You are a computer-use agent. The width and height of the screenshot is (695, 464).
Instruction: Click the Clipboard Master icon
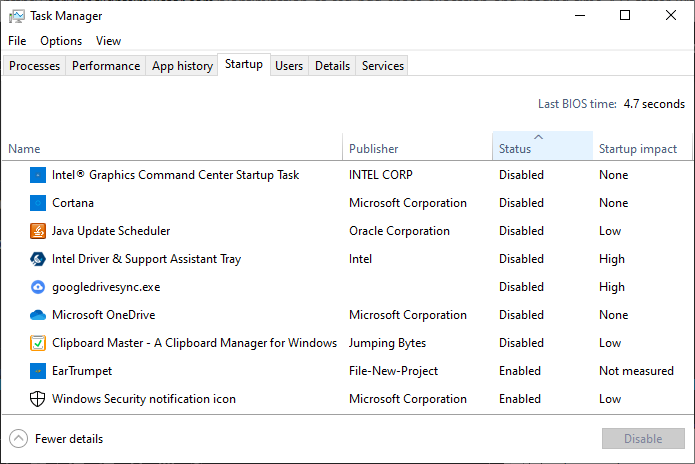38,343
